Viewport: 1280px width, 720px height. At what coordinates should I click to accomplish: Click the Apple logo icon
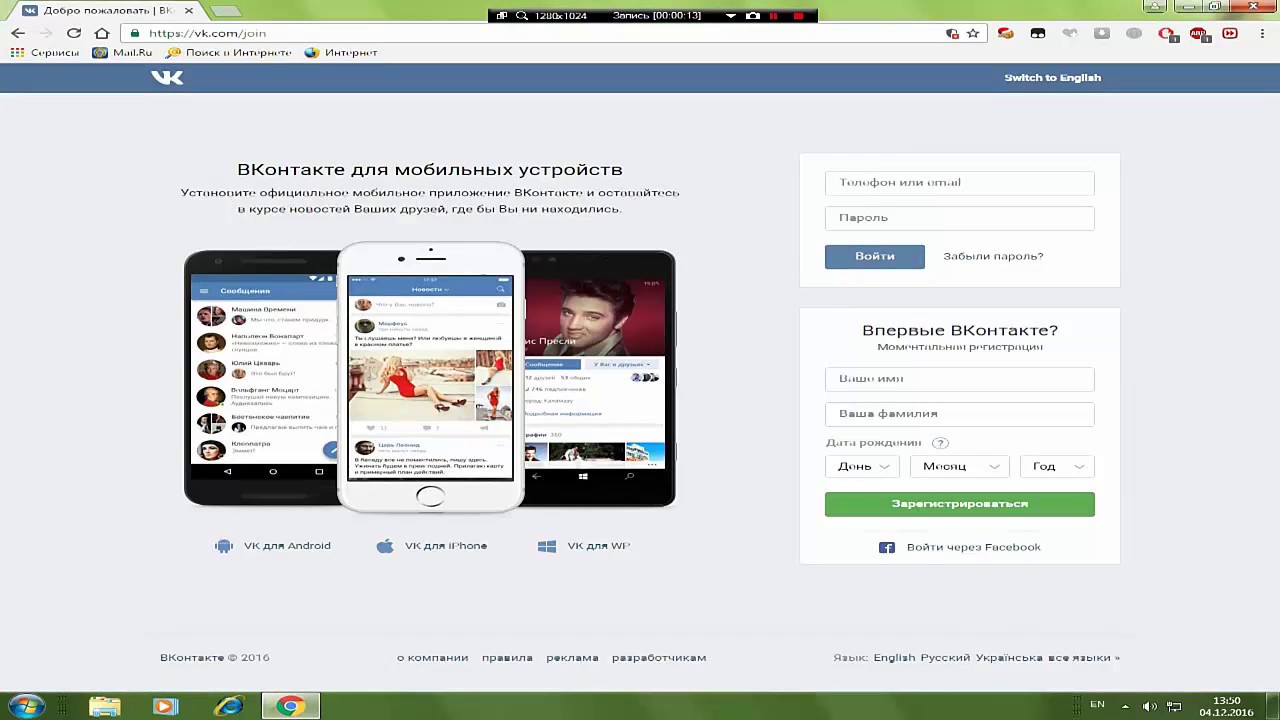(x=385, y=546)
